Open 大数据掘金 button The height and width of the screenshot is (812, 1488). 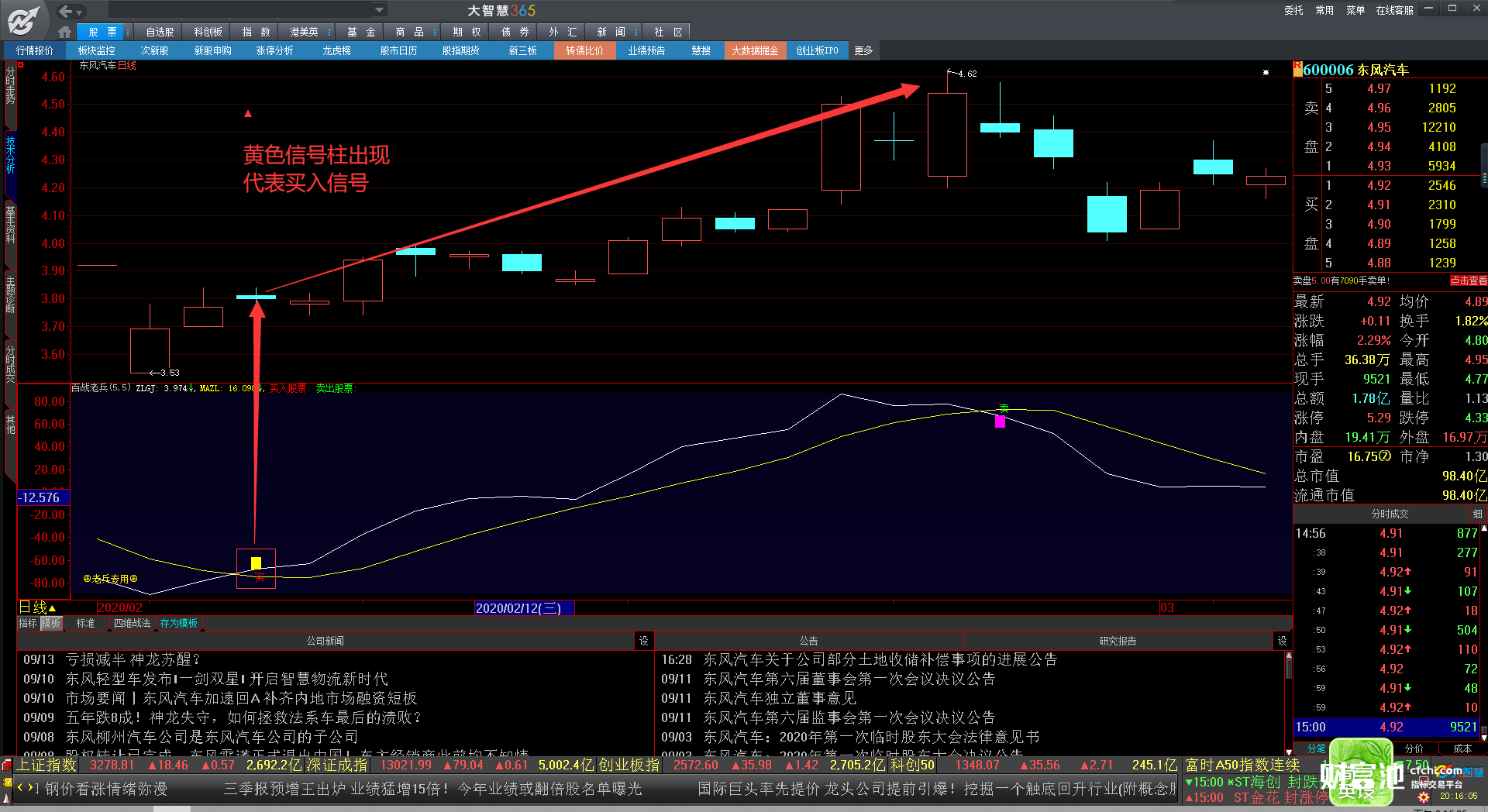coord(755,50)
